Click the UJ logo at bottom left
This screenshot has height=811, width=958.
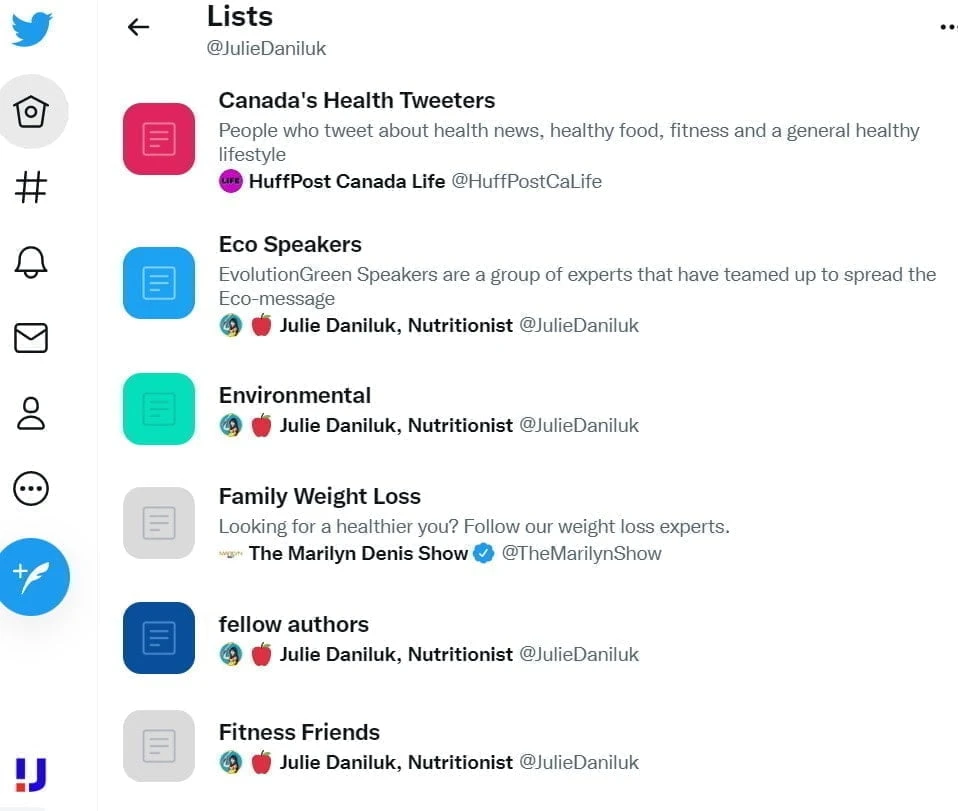[33, 774]
